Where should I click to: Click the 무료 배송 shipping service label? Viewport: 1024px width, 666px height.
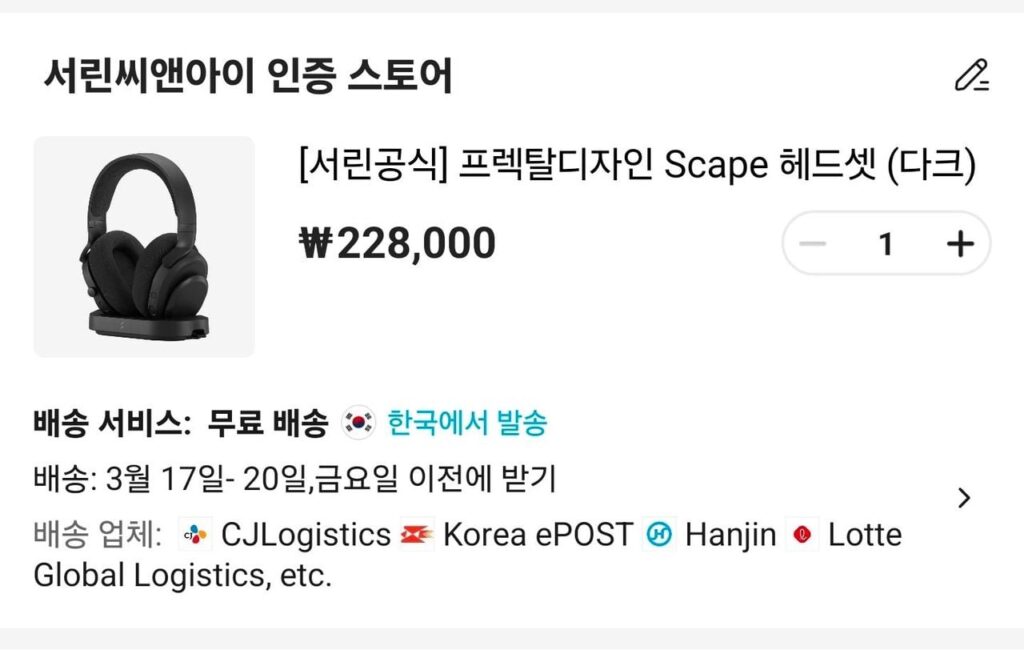point(268,423)
